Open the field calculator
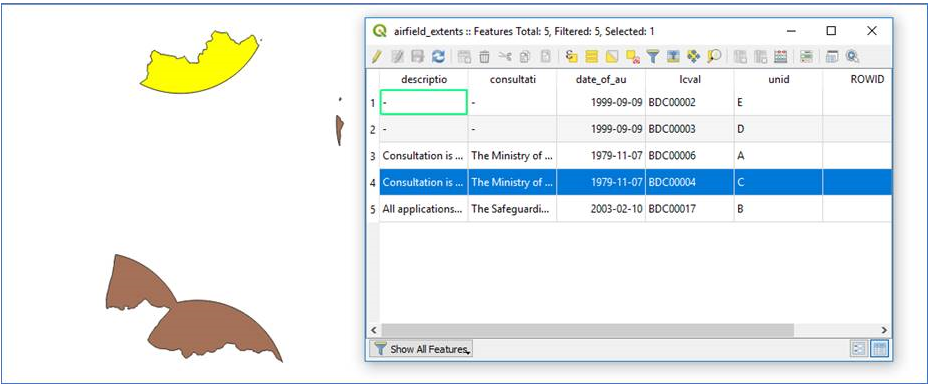 tap(781, 56)
